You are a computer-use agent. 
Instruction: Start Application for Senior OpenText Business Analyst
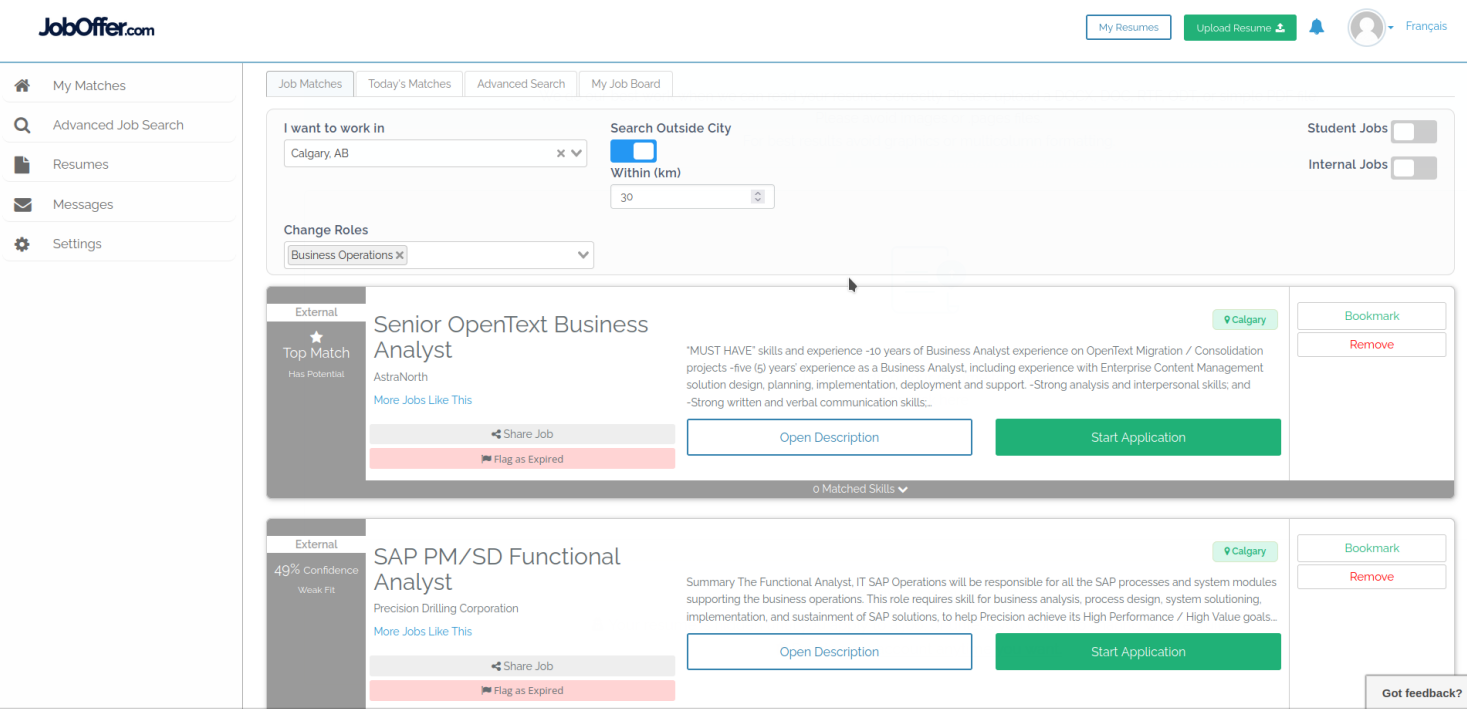pos(1137,437)
